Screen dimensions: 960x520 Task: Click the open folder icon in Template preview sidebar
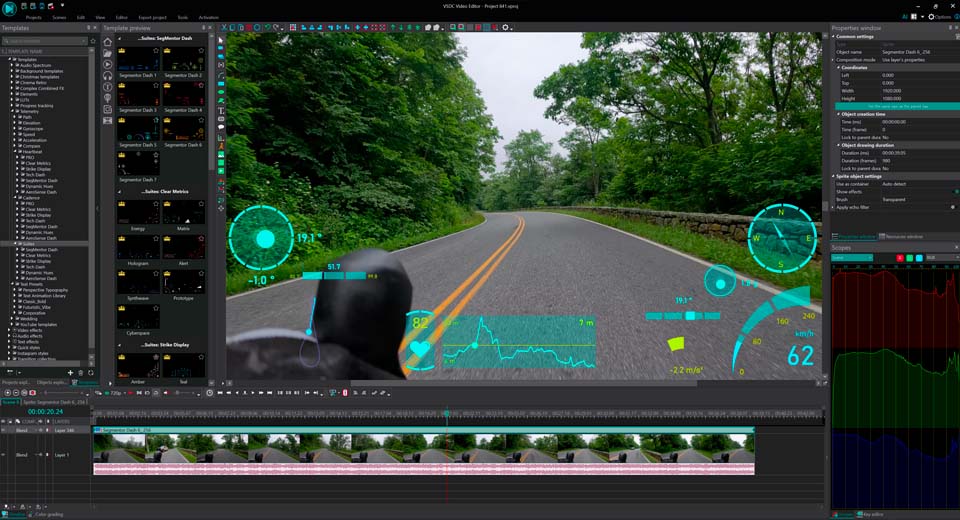pos(108,53)
